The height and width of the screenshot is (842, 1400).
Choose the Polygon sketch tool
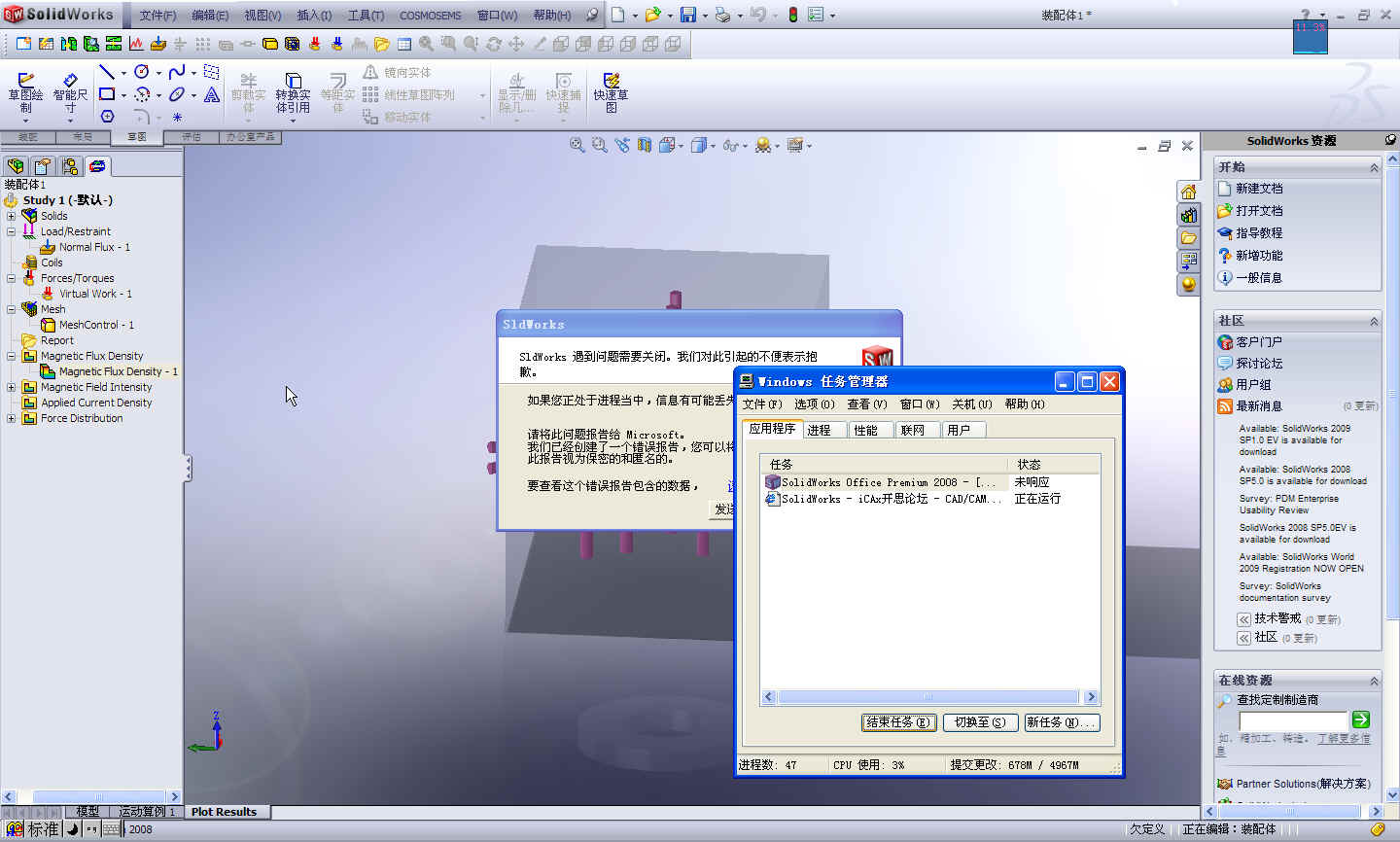point(107,117)
